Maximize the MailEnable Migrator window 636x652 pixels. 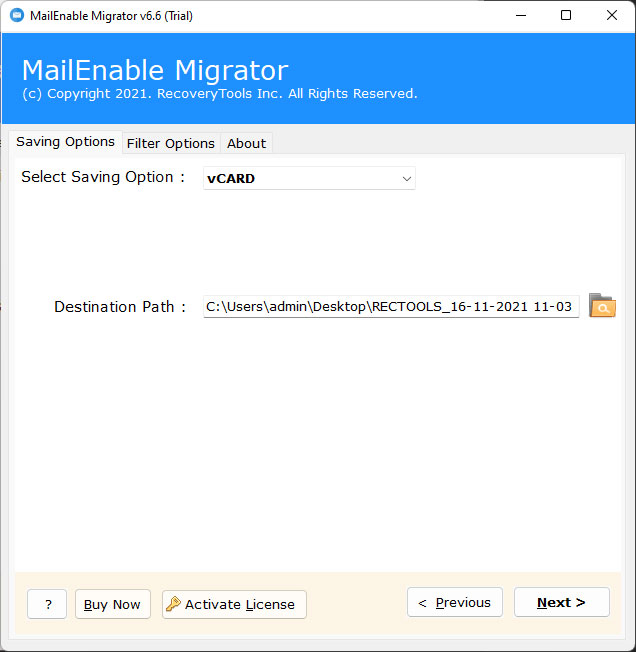[x=566, y=15]
